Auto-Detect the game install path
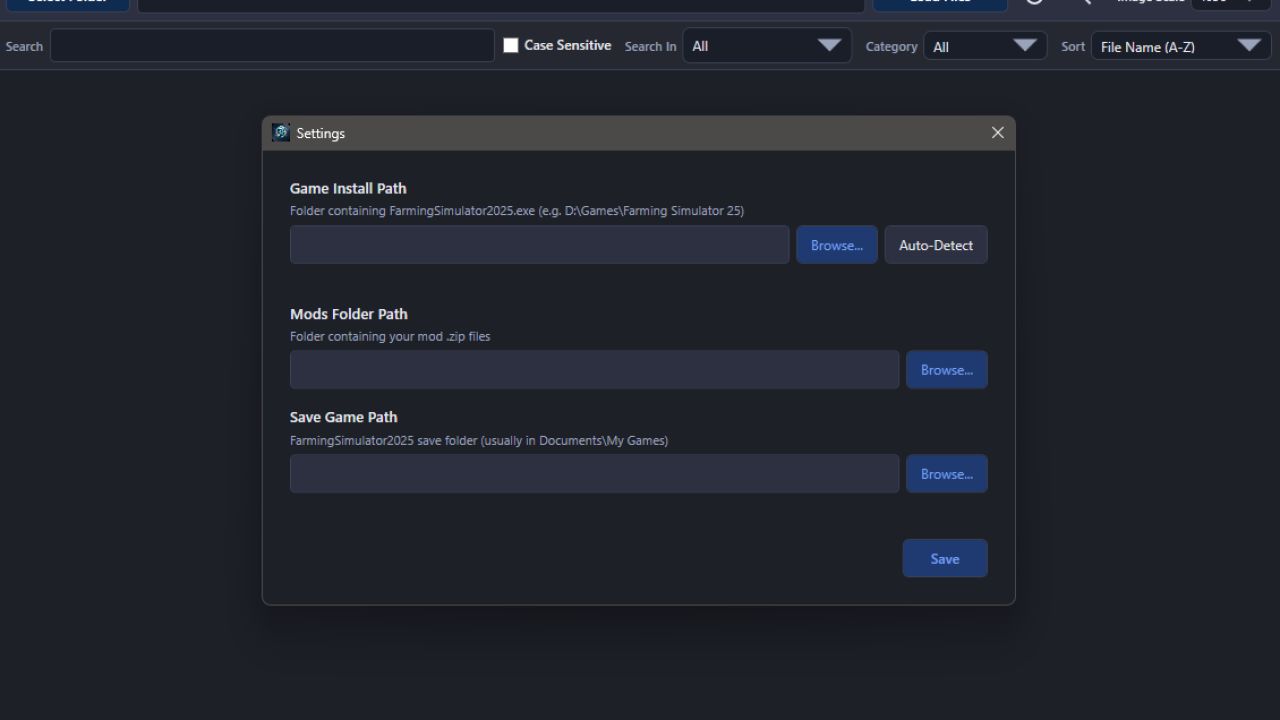1280x720 pixels. 935,244
